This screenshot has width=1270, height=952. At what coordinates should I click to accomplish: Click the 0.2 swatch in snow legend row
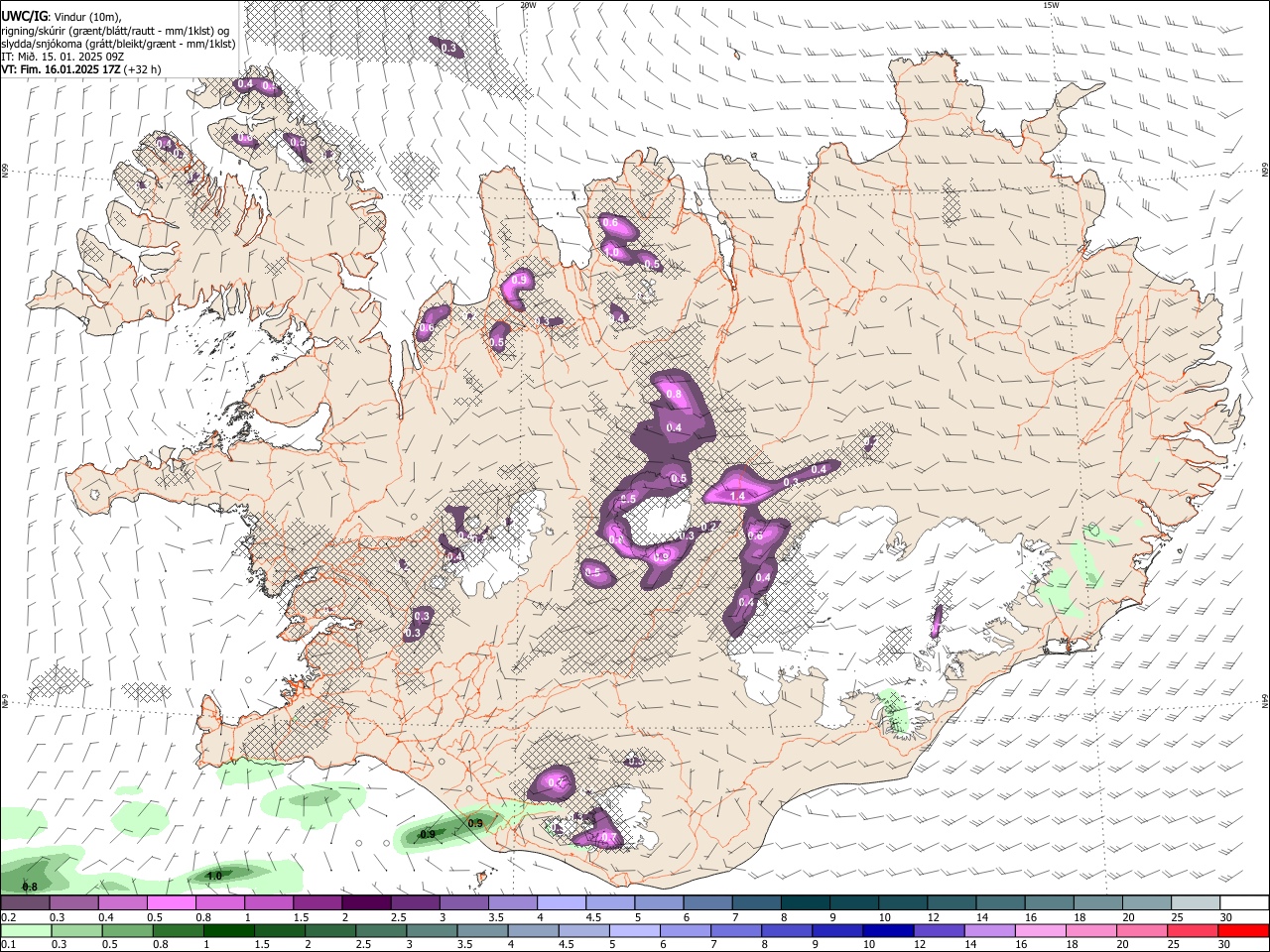pyautogui.click(x=25, y=903)
